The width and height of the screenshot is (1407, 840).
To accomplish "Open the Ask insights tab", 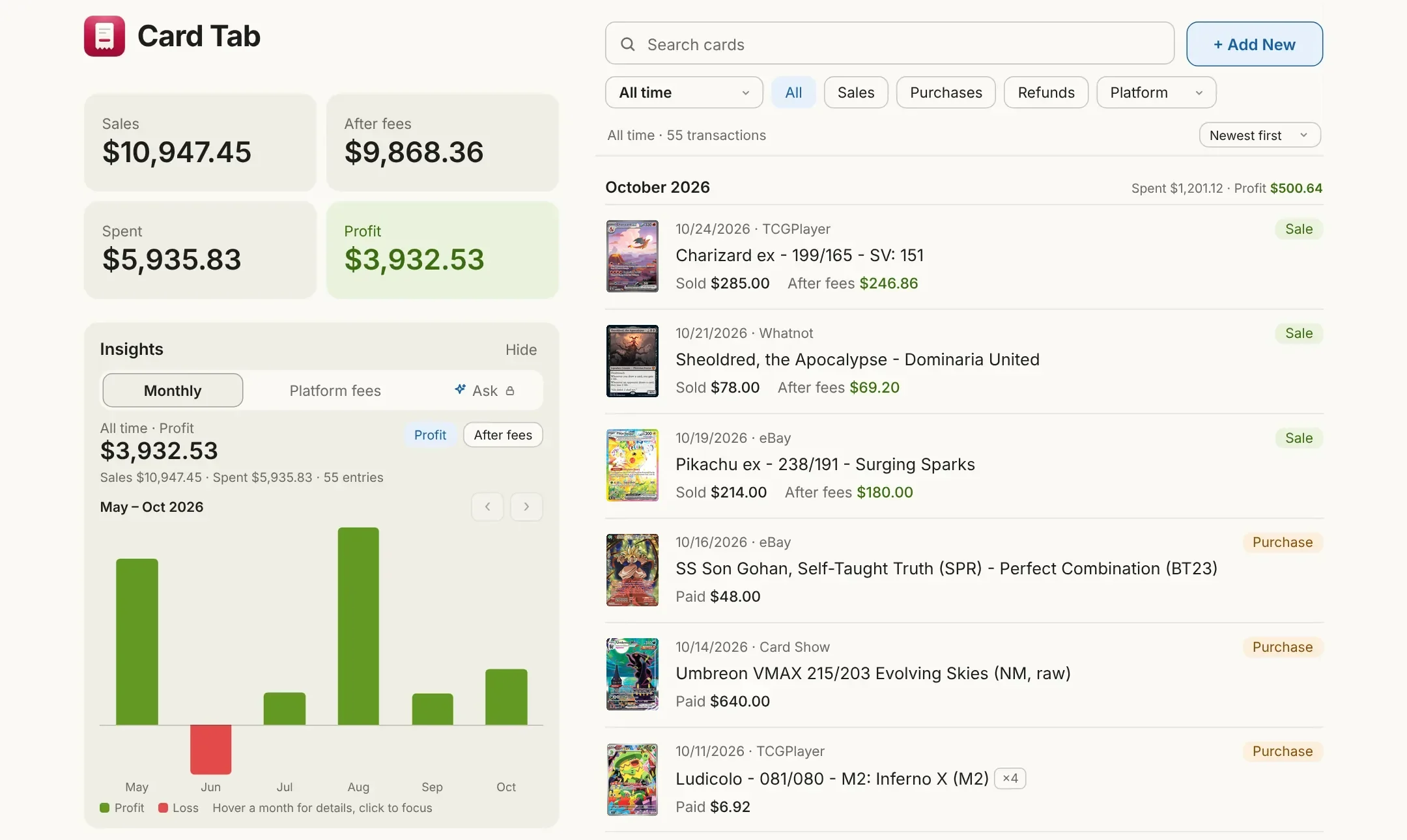I will [485, 391].
